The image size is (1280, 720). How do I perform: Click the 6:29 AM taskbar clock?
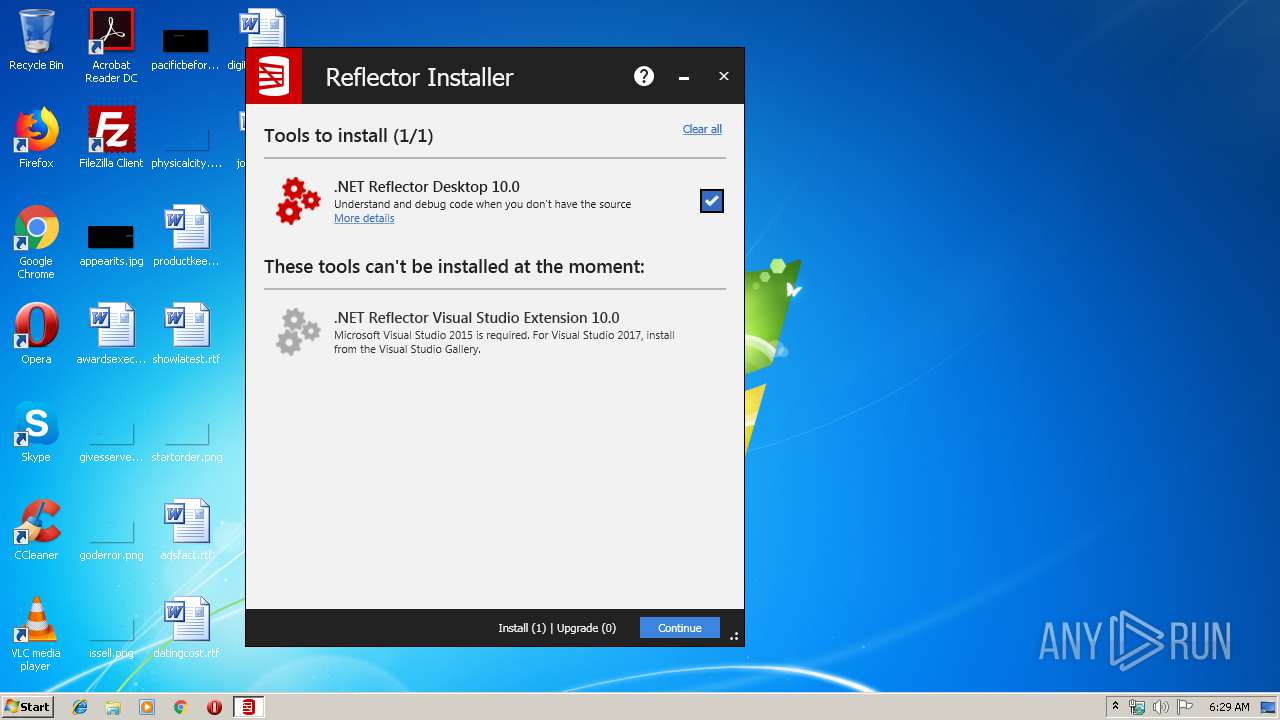(1229, 707)
